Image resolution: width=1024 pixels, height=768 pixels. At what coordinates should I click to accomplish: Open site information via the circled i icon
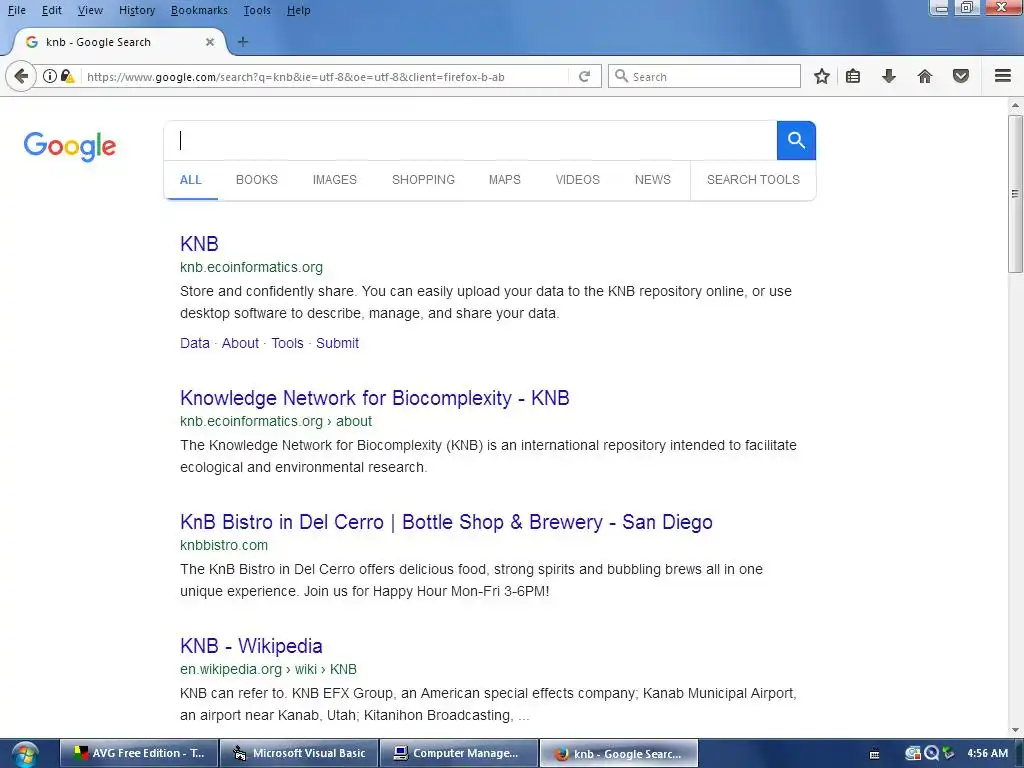pyautogui.click(x=50, y=76)
